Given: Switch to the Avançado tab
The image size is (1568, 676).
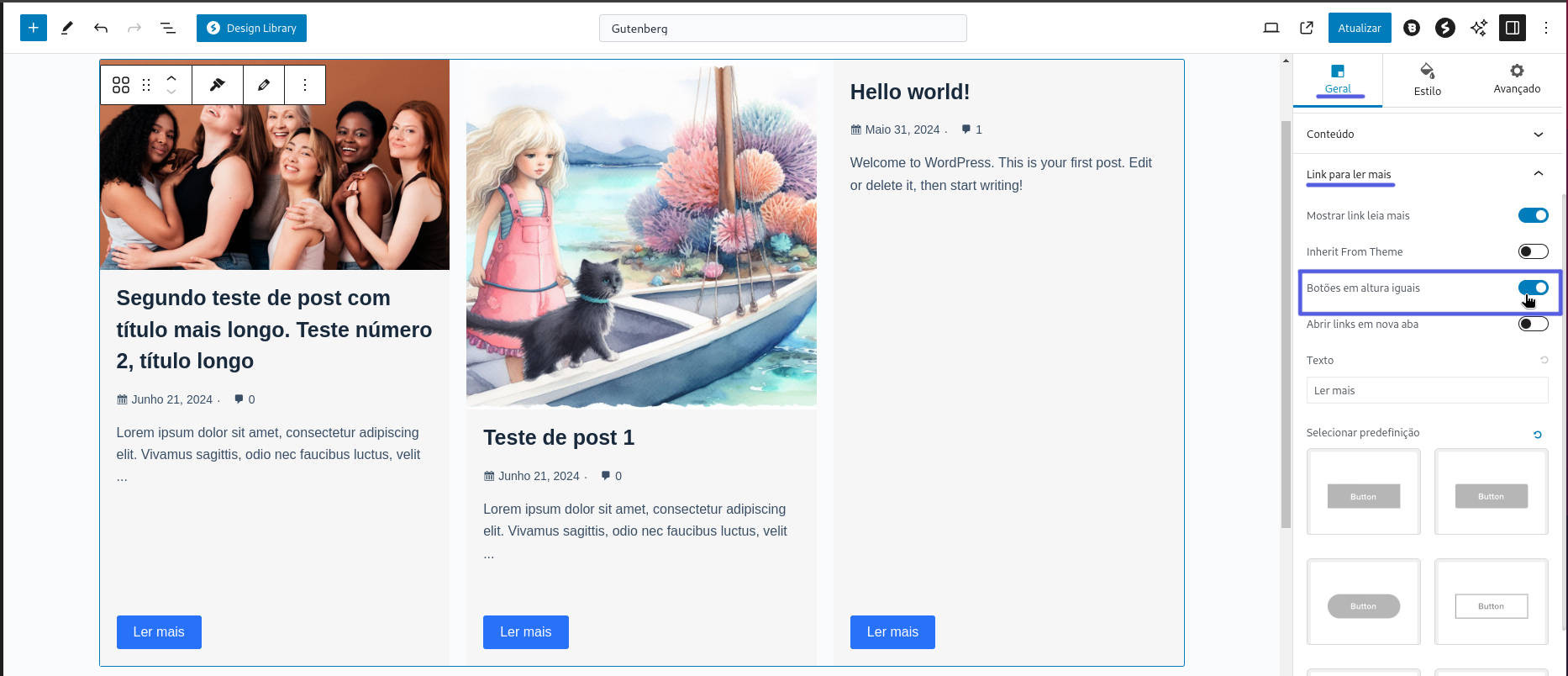Looking at the screenshot, I should 1517,80.
